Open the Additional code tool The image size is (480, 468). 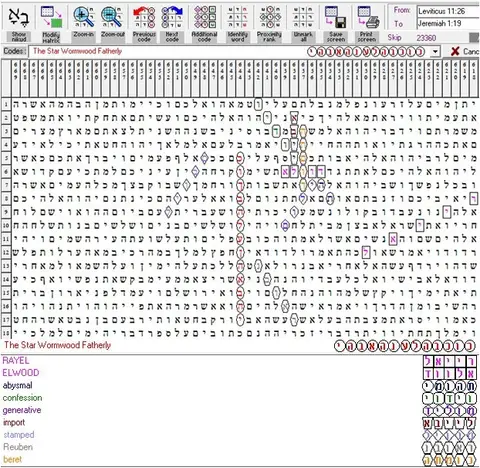[204, 17]
